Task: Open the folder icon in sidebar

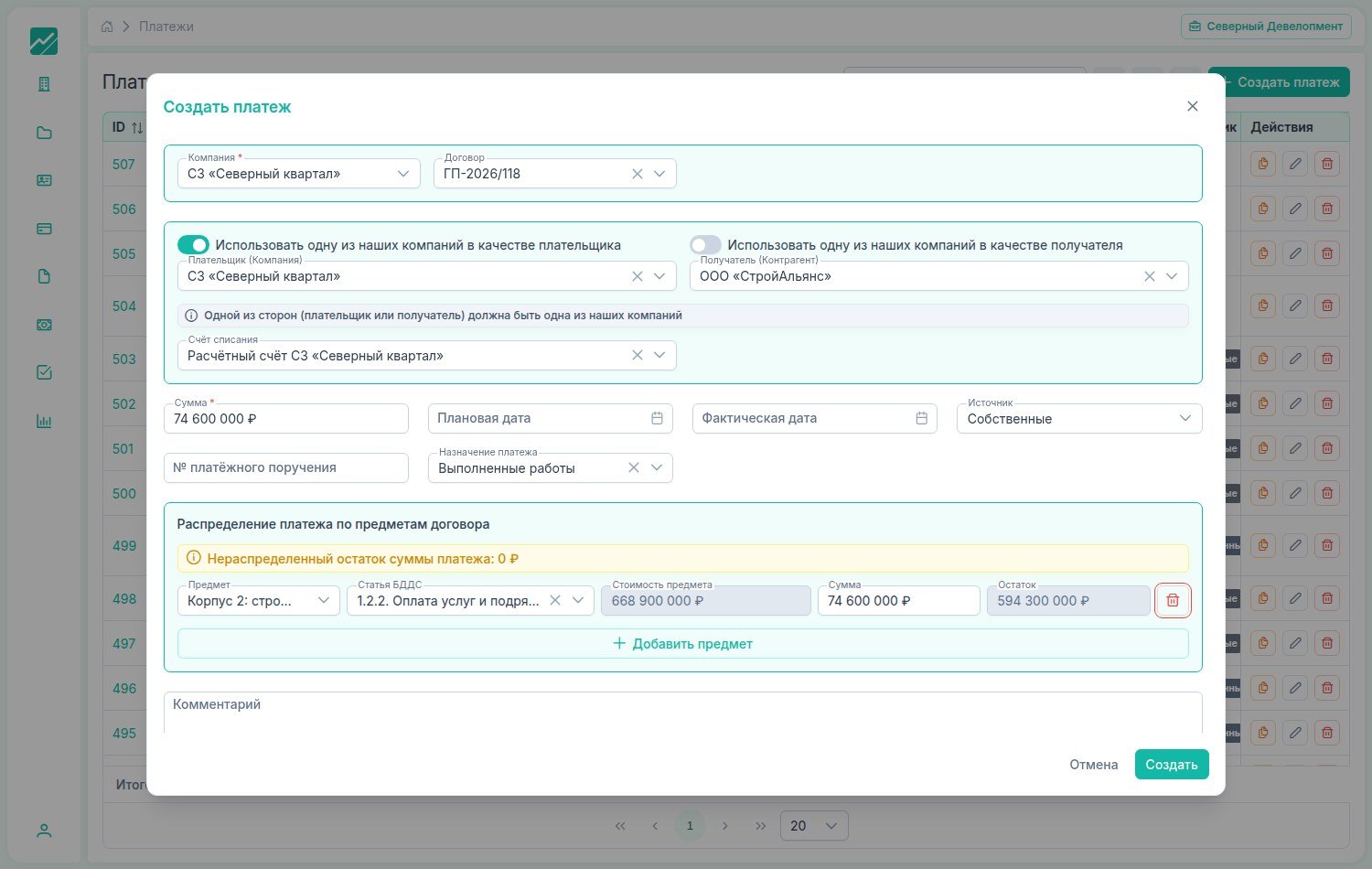Action: [44, 133]
